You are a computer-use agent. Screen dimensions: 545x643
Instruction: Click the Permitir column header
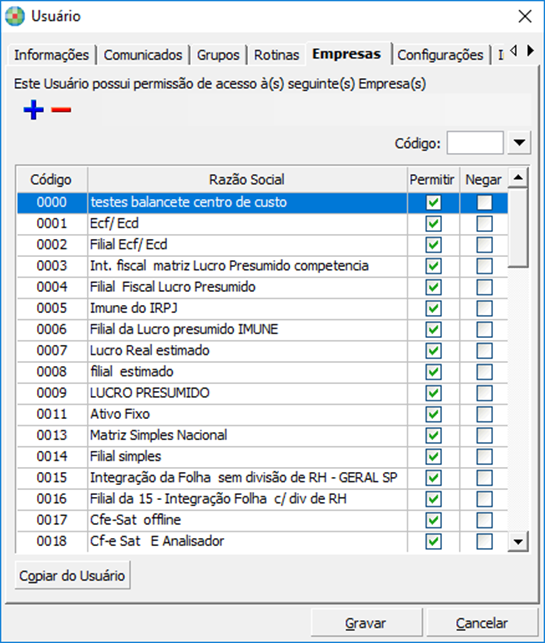point(432,180)
